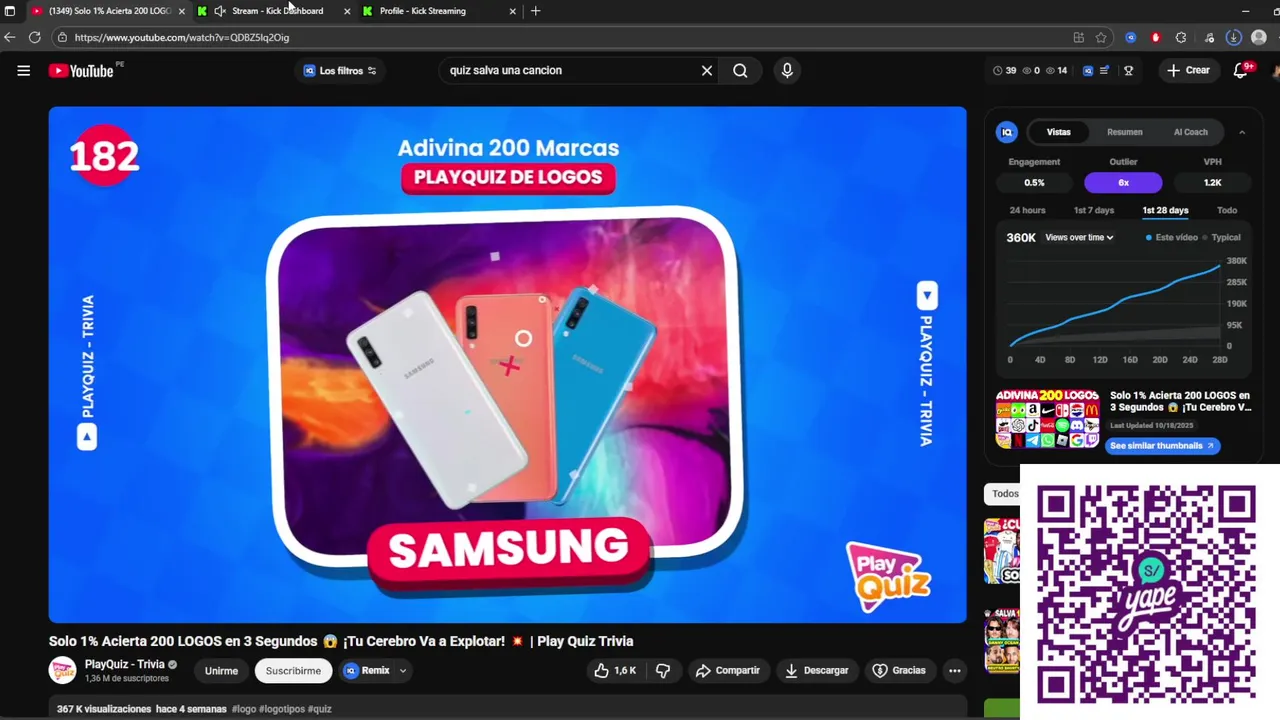
Task: Click the address bar URL
Action: [181, 38]
